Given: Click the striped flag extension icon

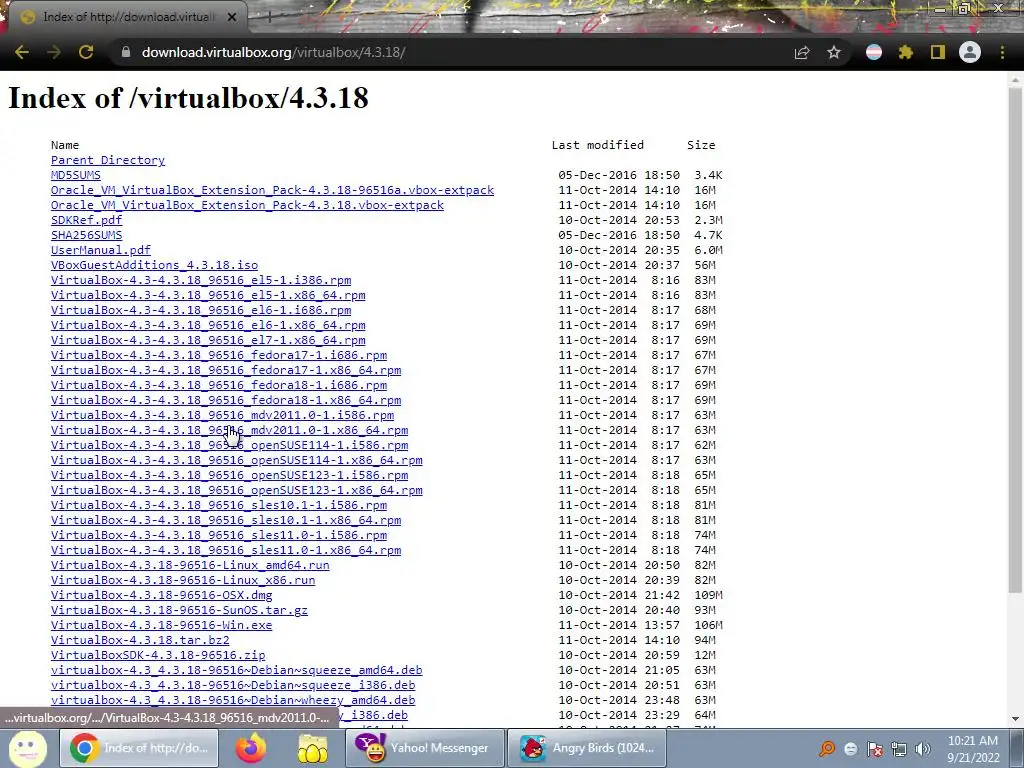Looking at the screenshot, I should click(874, 52).
